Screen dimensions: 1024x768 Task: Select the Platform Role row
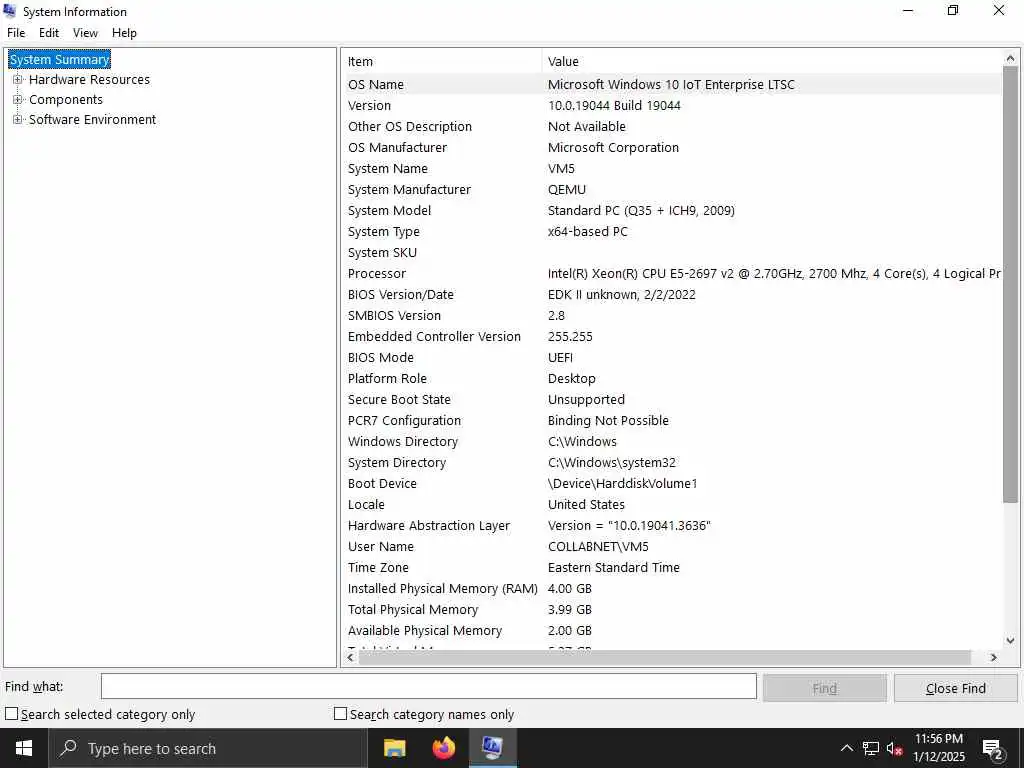click(x=672, y=378)
